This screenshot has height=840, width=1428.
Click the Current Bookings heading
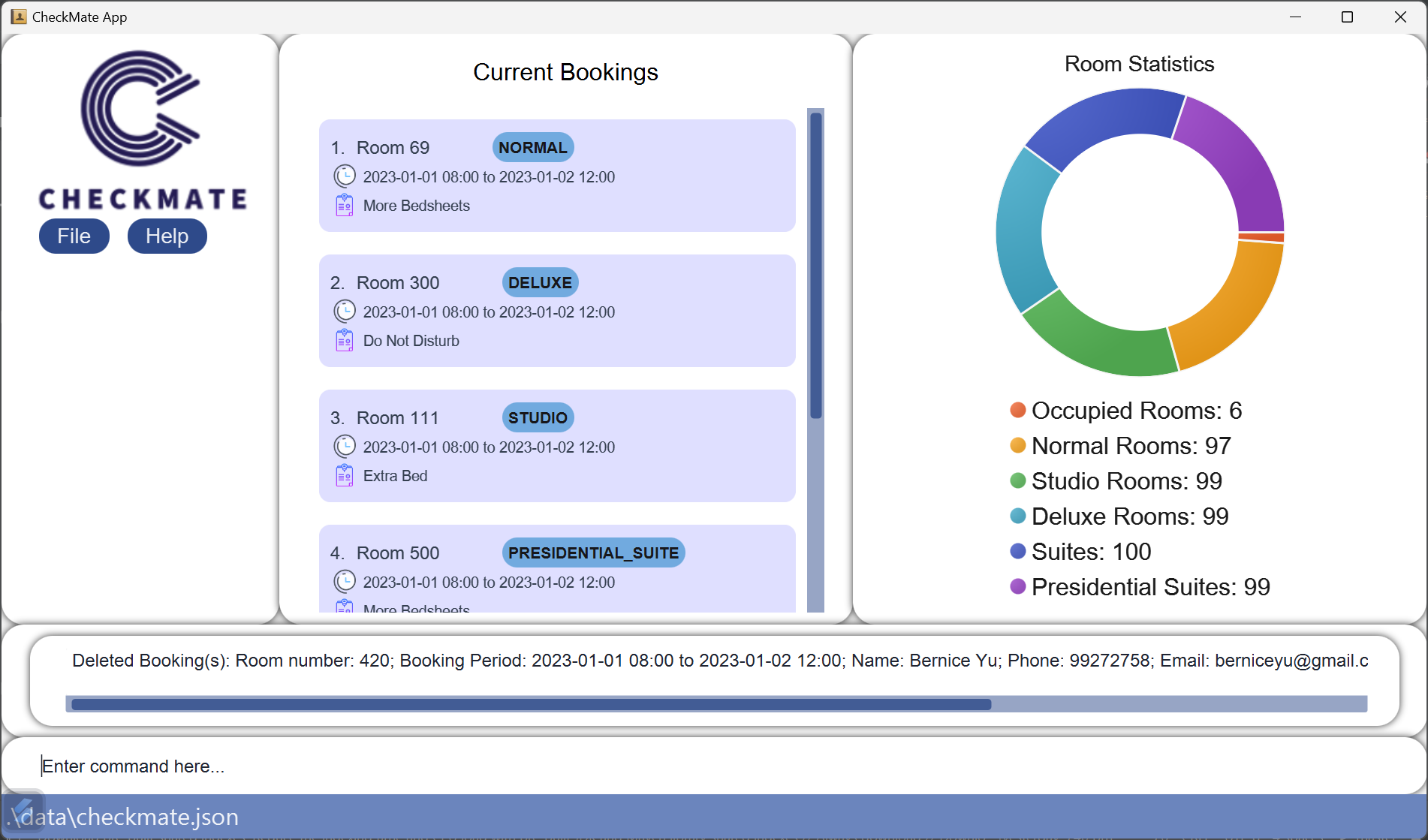(x=565, y=72)
